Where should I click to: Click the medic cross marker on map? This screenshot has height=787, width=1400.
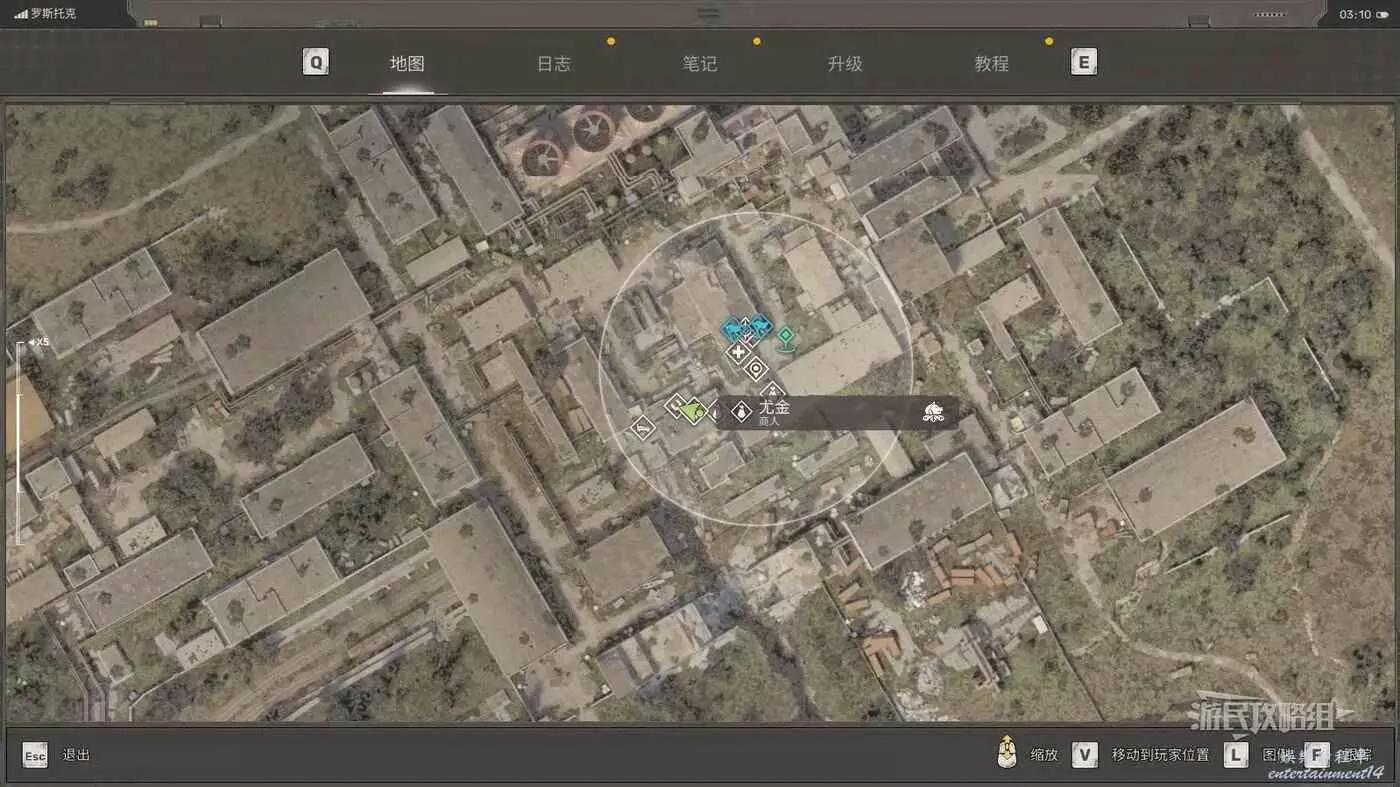[739, 352]
